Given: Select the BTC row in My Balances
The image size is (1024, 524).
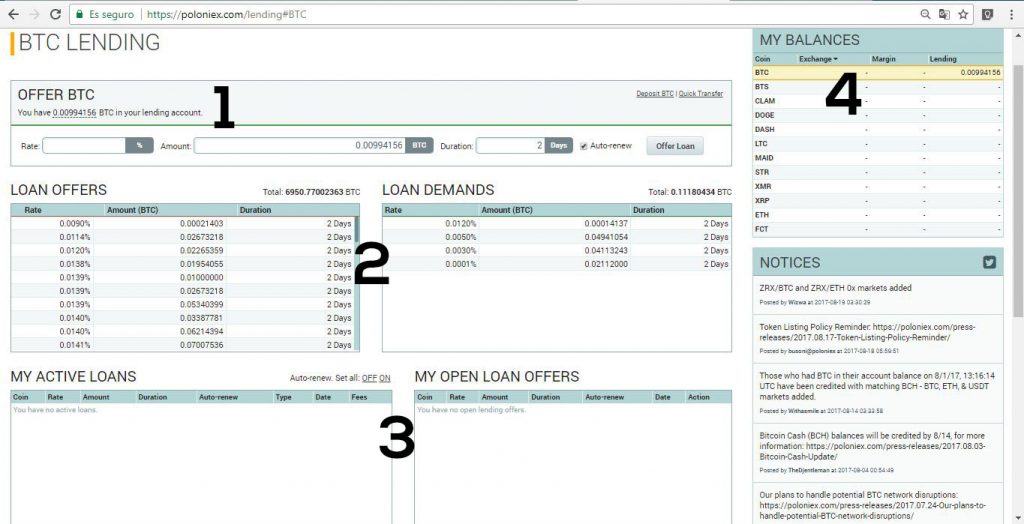Looking at the screenshot, I should 878,73.
